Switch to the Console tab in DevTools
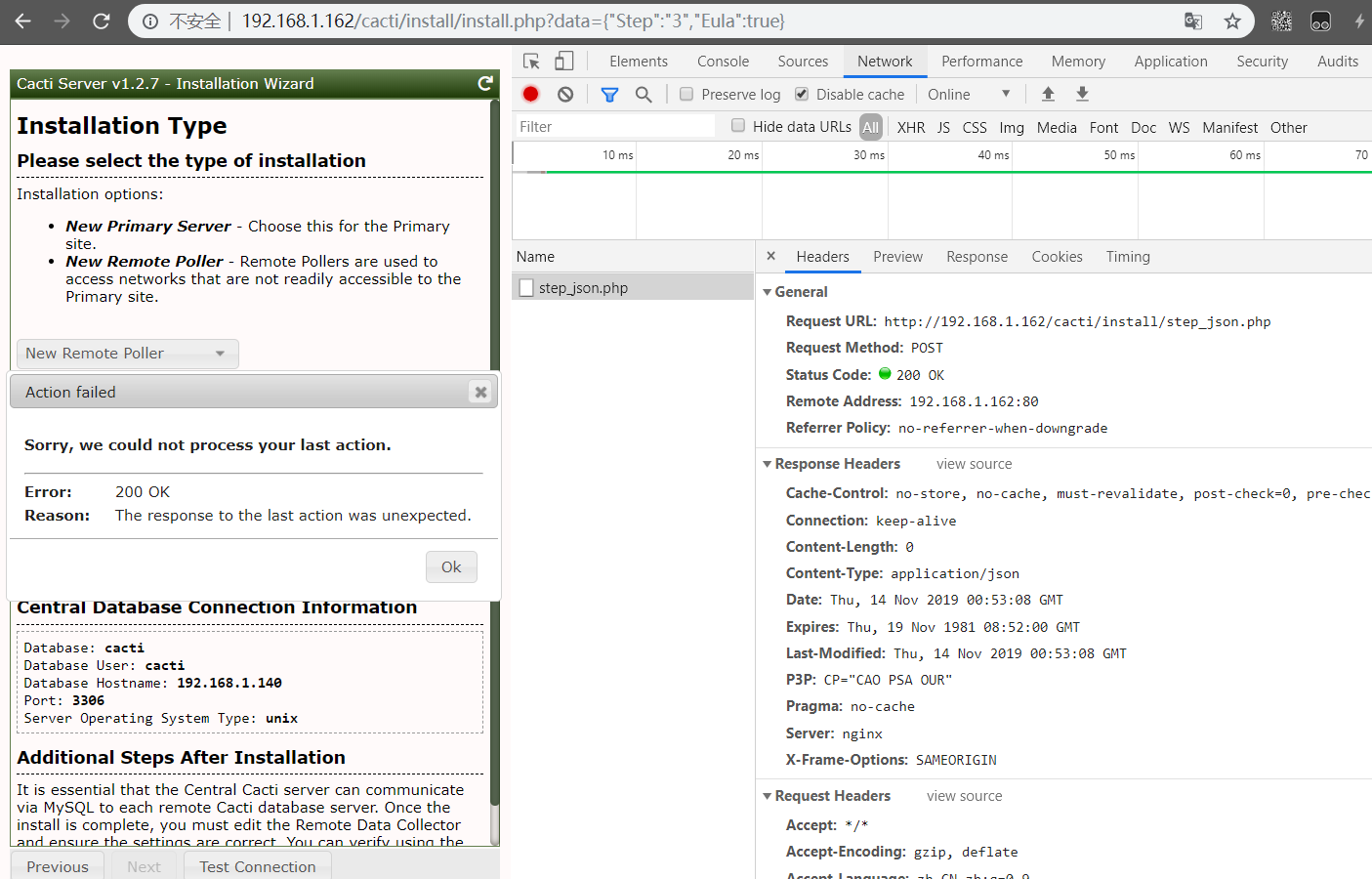This screenshot has height=879, width=1372. (723, 61)
